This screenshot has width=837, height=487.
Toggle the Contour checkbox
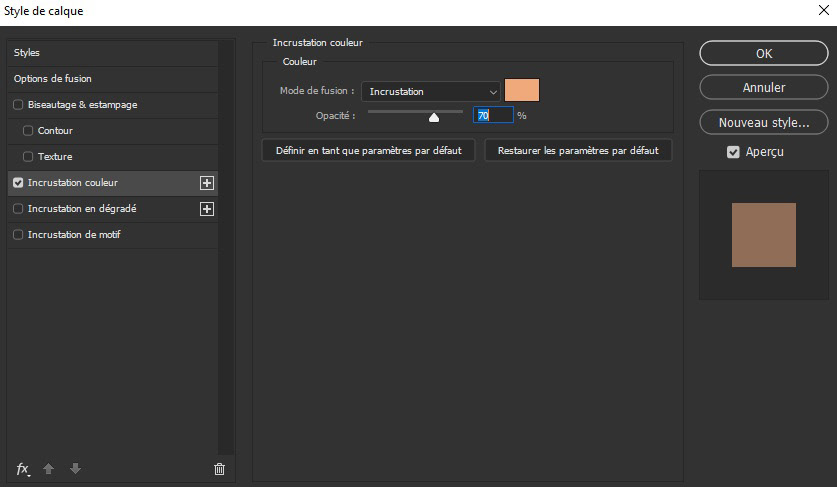pos(28,130)
